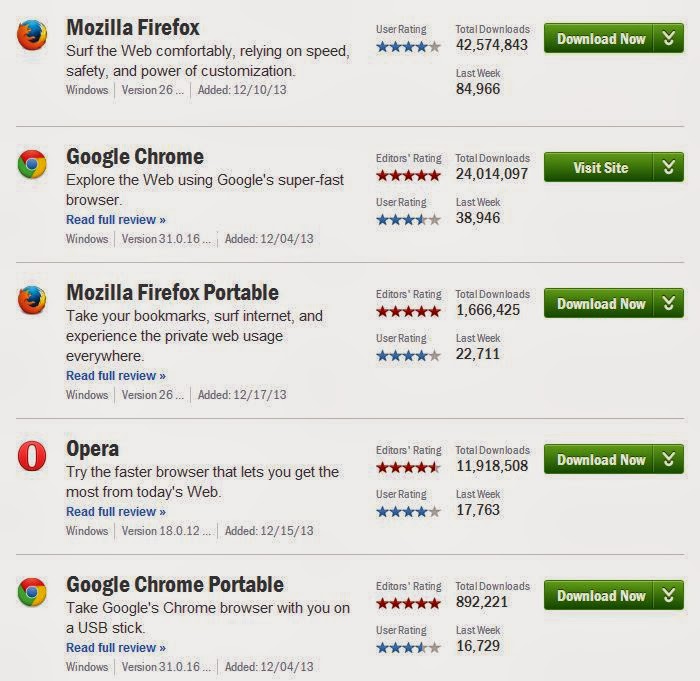Screen dimensions: 700x681
Task: Expand dropdown arrow next to Visit Site
Action: (669, 167)
